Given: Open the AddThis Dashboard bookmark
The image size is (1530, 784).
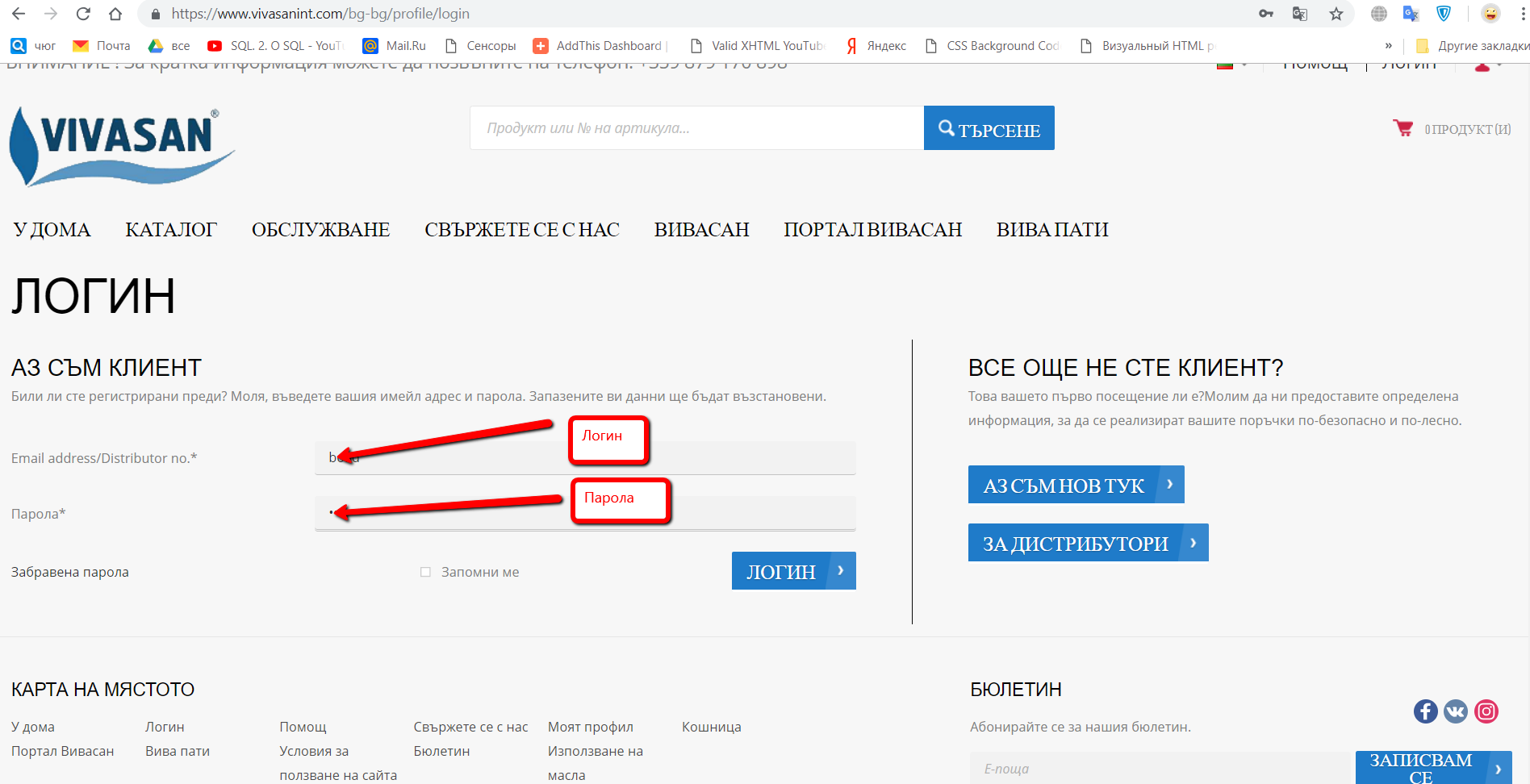Looking at the screenshot, I should tap(600, 46).
